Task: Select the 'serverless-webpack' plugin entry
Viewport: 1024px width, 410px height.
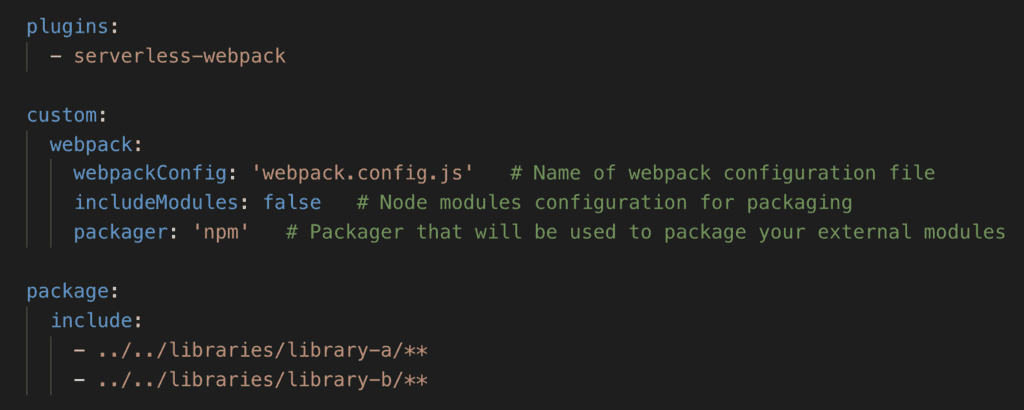Action: [x=180, y=55]
